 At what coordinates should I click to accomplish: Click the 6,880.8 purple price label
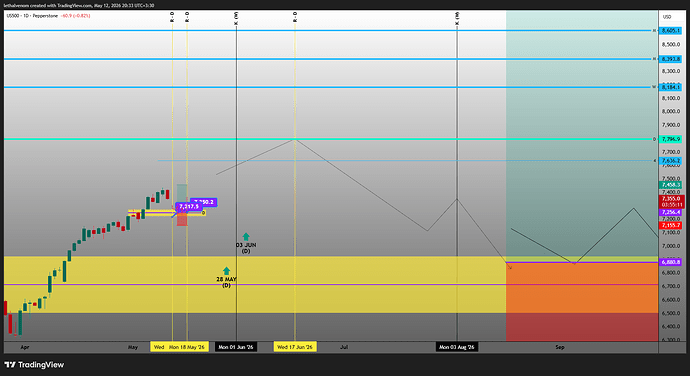(671, 262)
